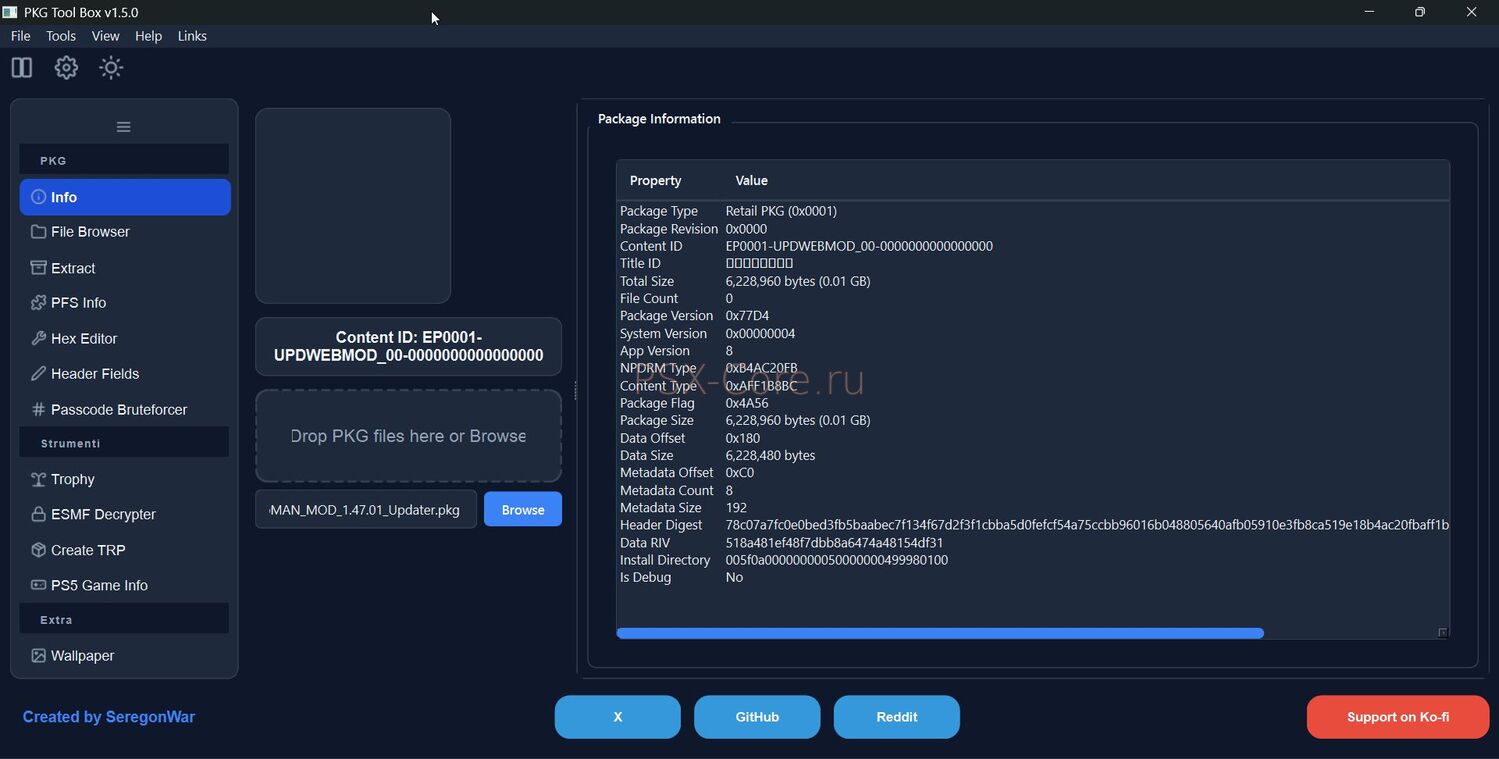The image size is (1499, 759).
Task: Collapse sidebar with the hamburger icon
Action: (x=124, y=127)
